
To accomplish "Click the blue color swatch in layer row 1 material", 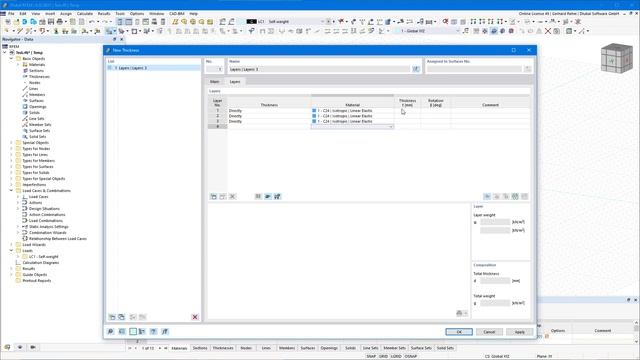I will tap(314, 111).
